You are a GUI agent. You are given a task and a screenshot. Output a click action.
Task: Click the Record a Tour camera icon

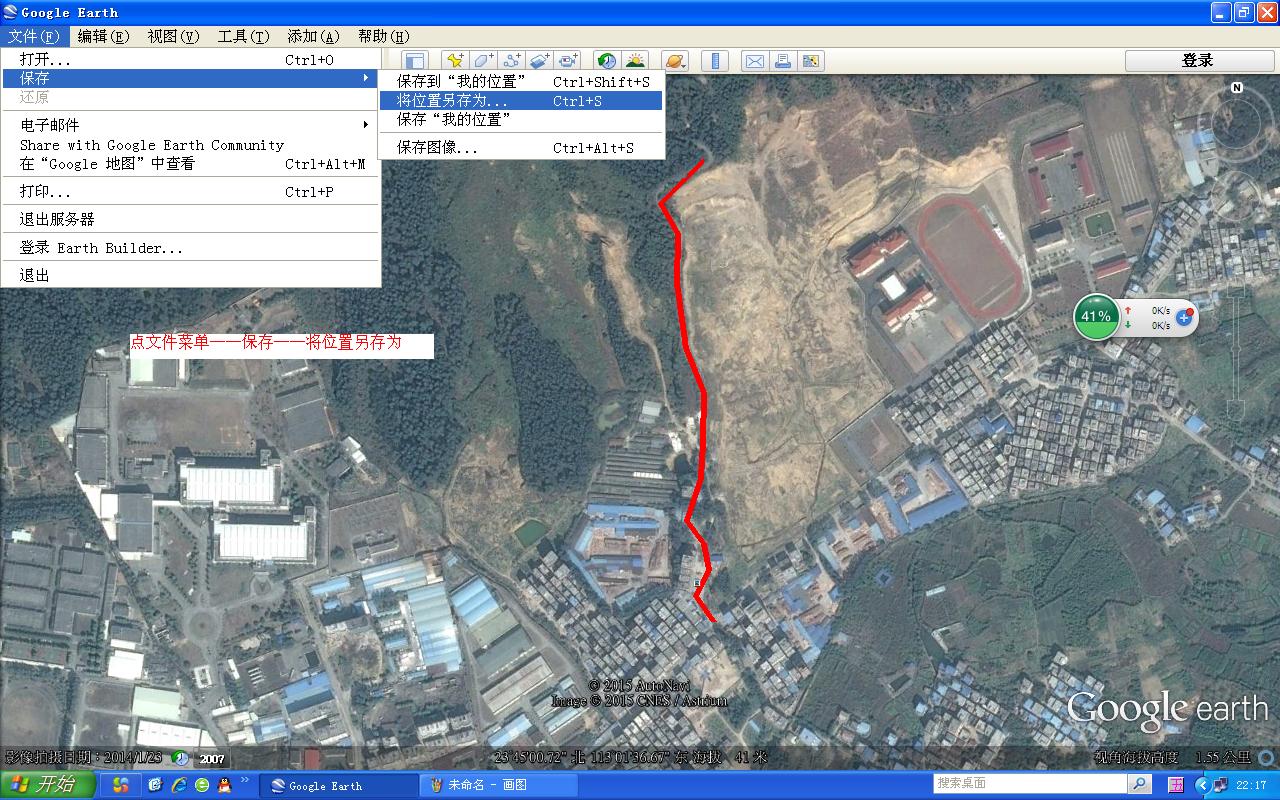[x=568, y=61]
